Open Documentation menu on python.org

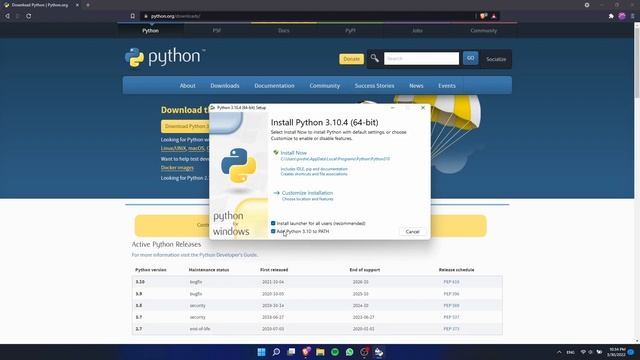pyautogui.click(x=274, y=86)
